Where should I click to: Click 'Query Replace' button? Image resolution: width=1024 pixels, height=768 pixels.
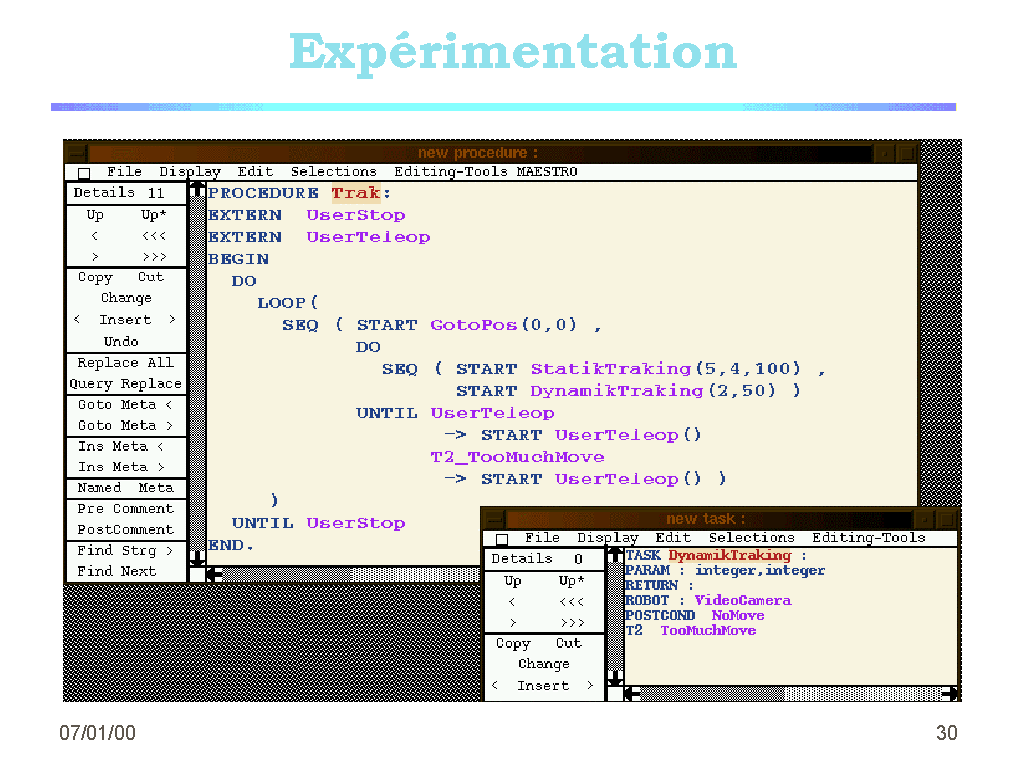click(x=126, y=384)
